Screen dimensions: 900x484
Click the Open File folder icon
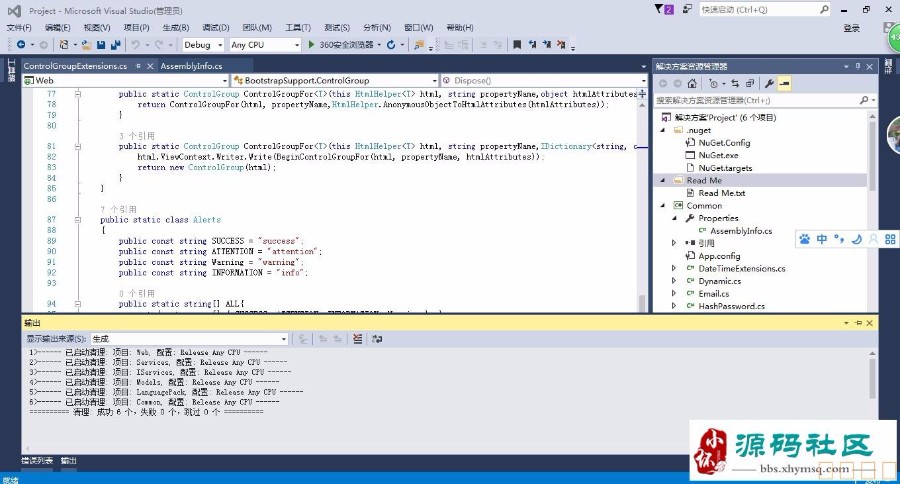click(86, 44)
